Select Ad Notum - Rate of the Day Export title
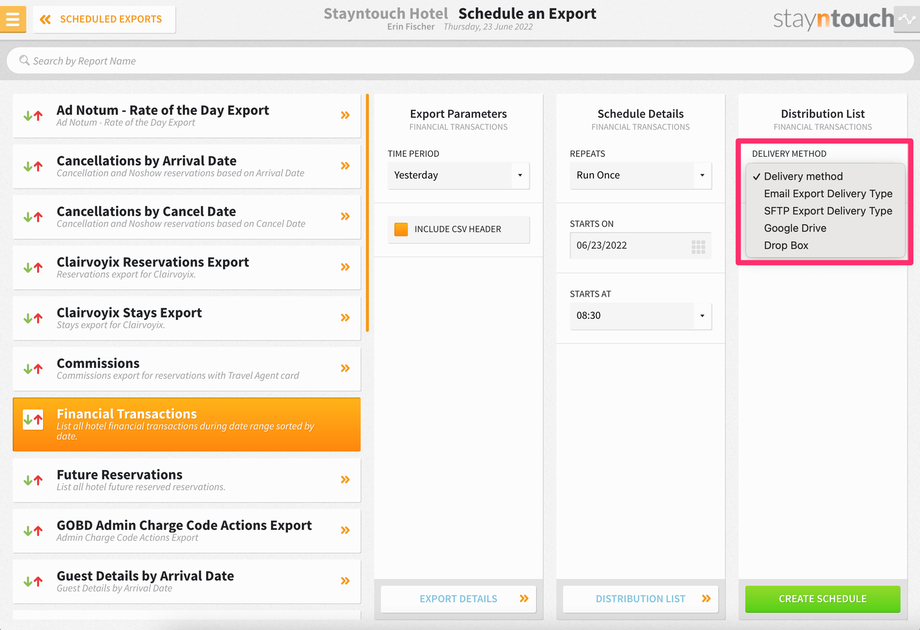Screen dimensions: 920x630 163,110
